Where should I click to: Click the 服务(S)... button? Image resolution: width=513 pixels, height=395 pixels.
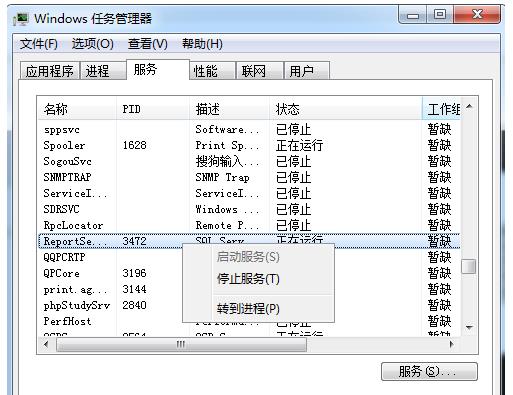click(x=429, y=371)
